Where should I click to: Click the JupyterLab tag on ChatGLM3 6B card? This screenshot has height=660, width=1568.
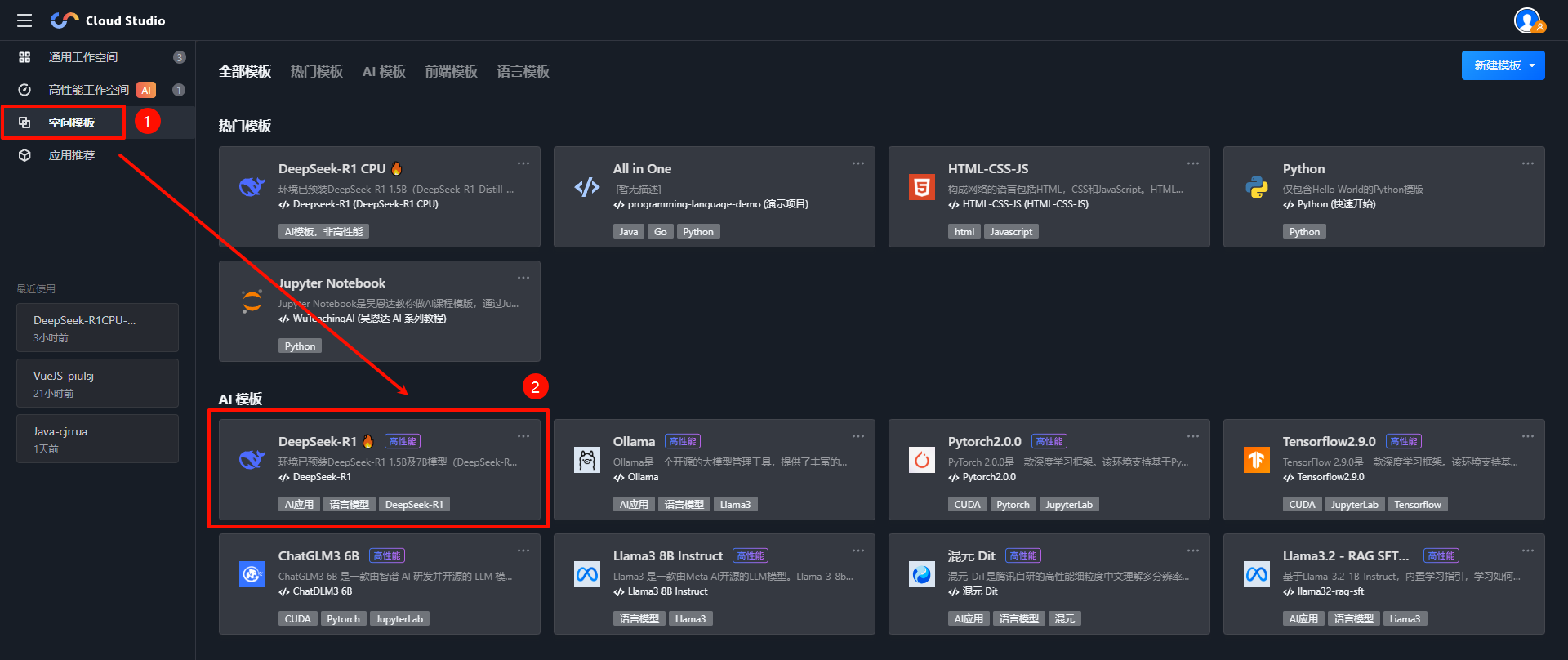(399, 619)
